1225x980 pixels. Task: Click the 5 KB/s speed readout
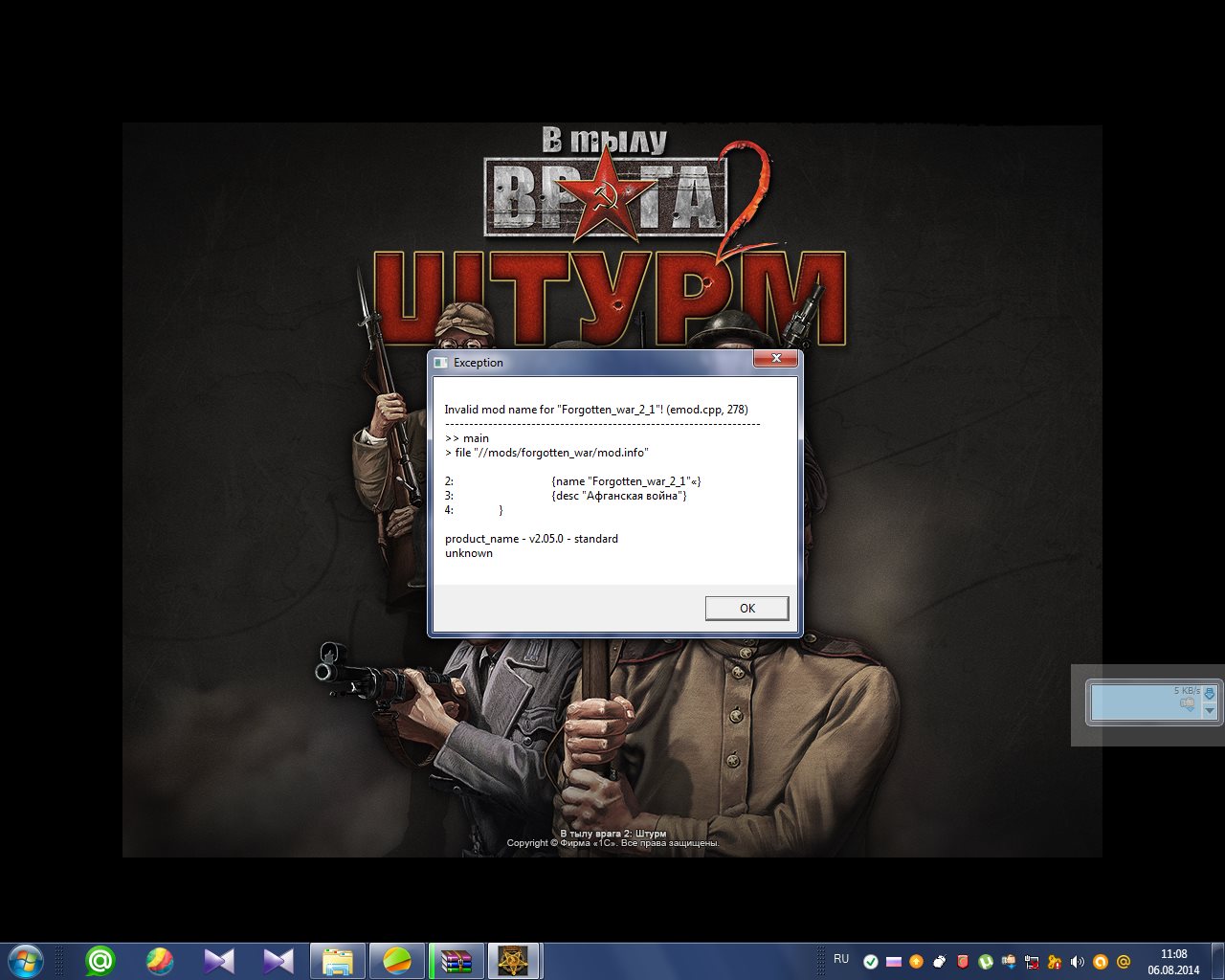pos(1187,691)
